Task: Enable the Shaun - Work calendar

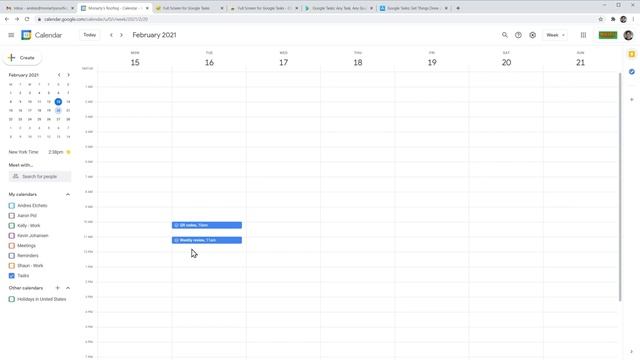Action: (12, 265)
